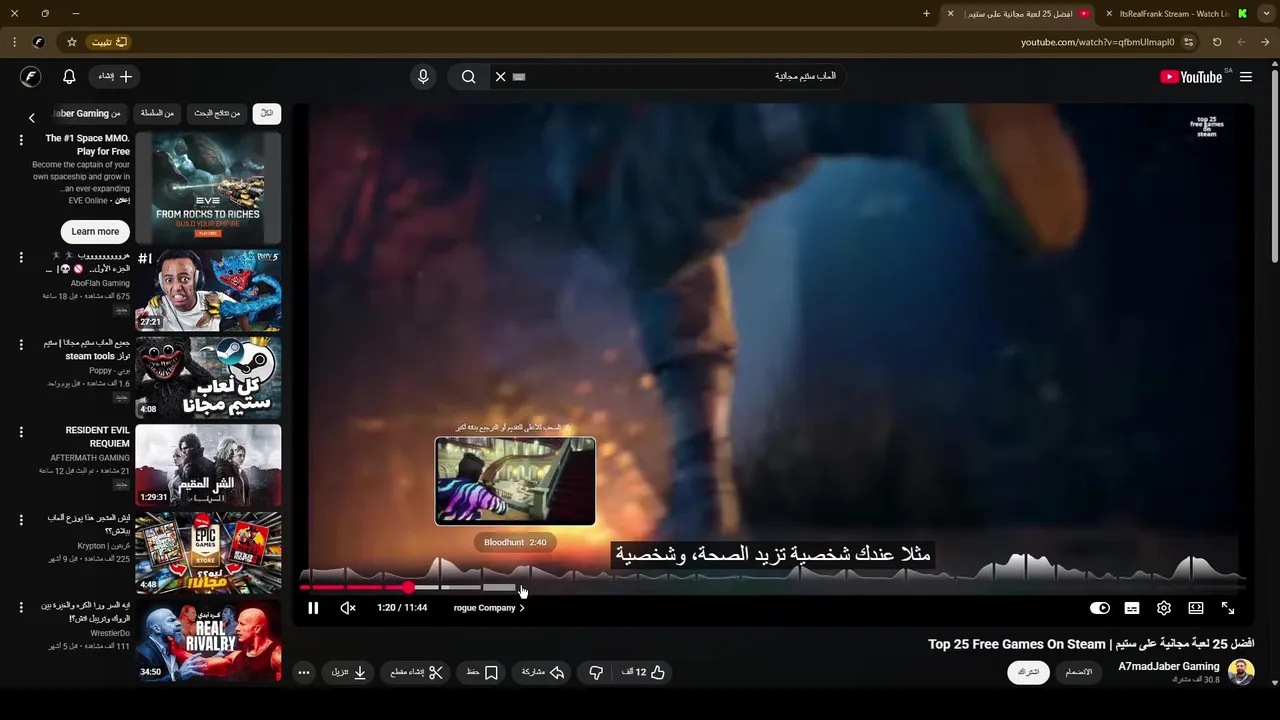Click the video progress bar playhead
Screen dimensions: 1280x720
(x=408, y=588)
